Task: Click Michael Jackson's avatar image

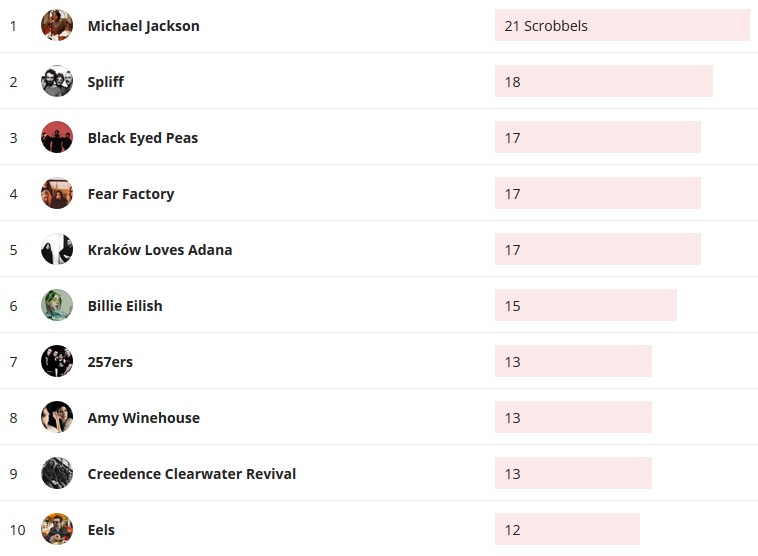Action: 57,25
